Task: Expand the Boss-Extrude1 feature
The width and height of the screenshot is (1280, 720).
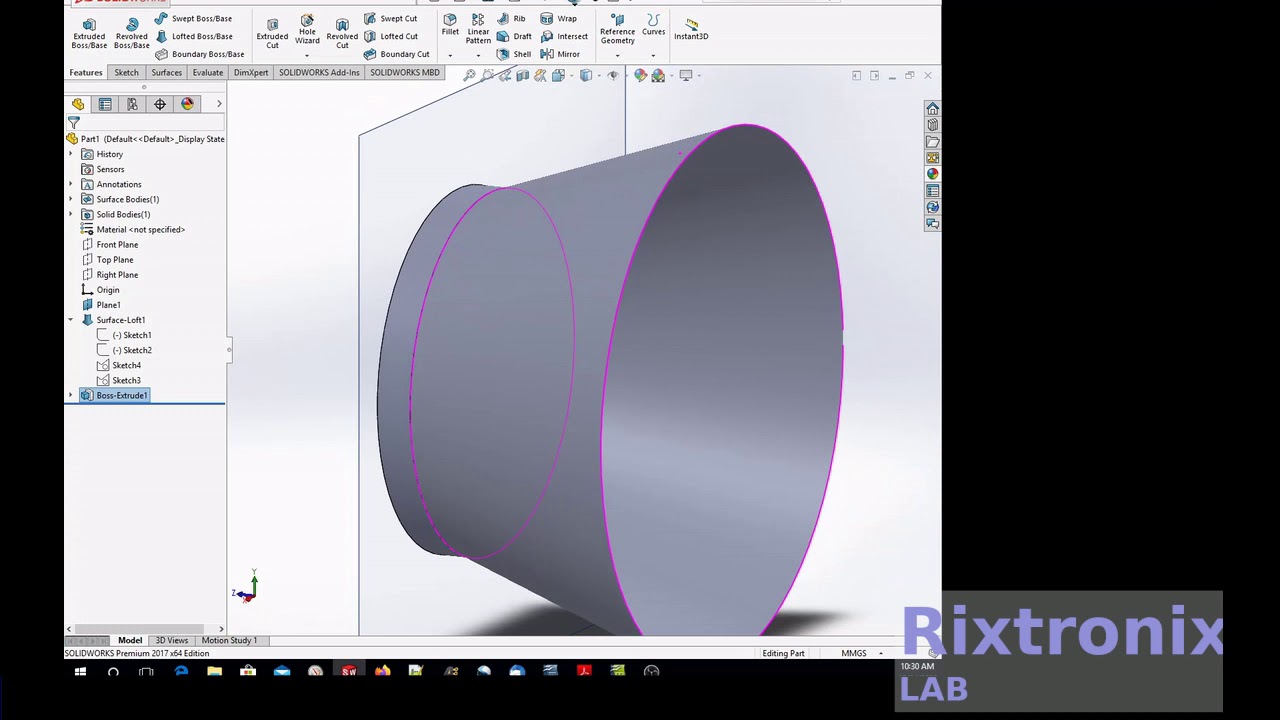Action: point(71,395)
